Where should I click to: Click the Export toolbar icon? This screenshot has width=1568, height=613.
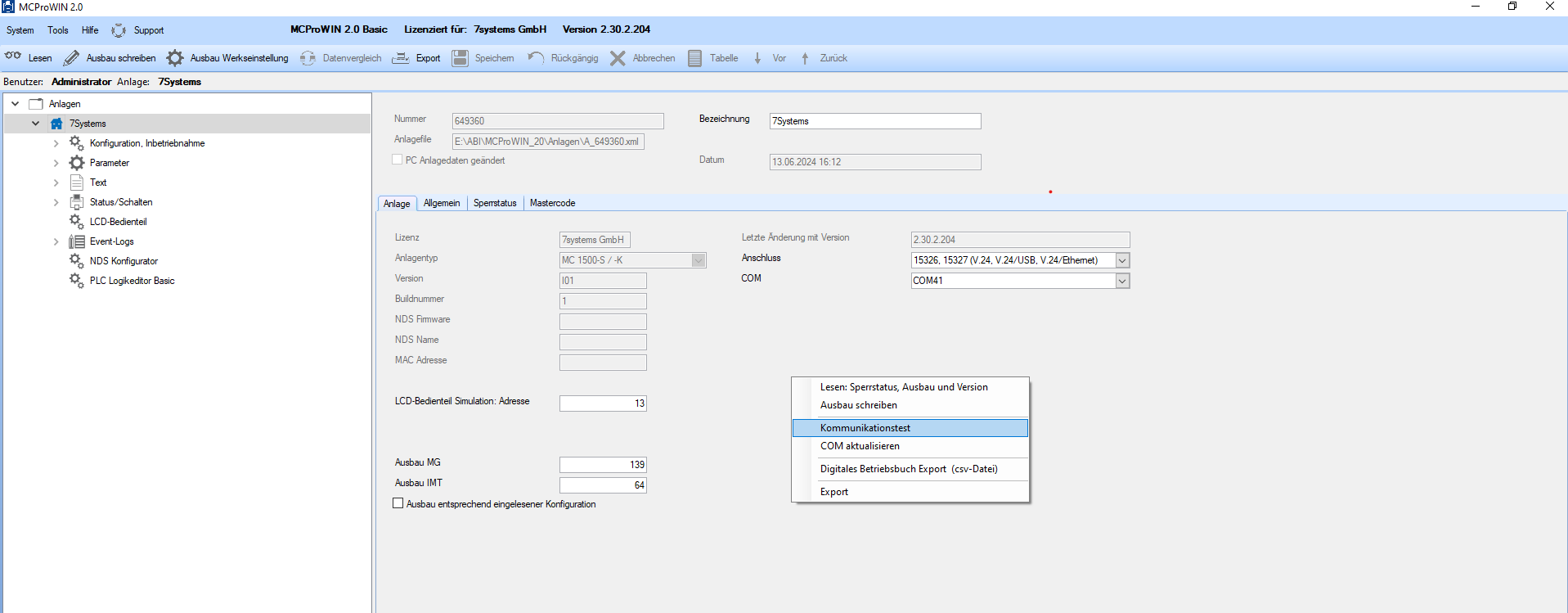click(x=401, y=58)
